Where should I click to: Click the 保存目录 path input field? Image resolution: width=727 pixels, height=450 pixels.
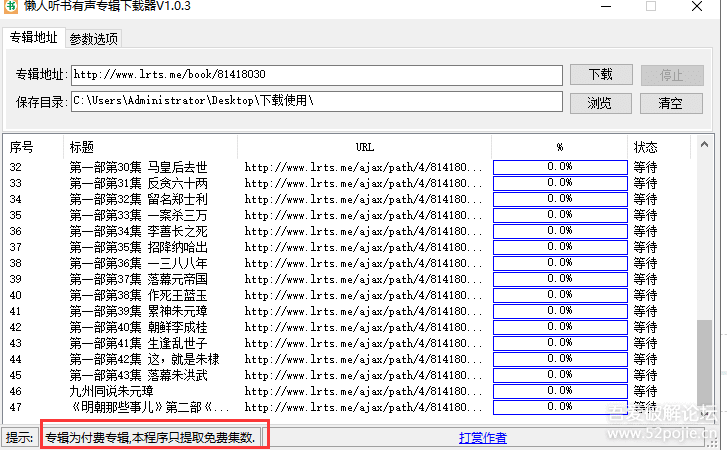[315, 101]
